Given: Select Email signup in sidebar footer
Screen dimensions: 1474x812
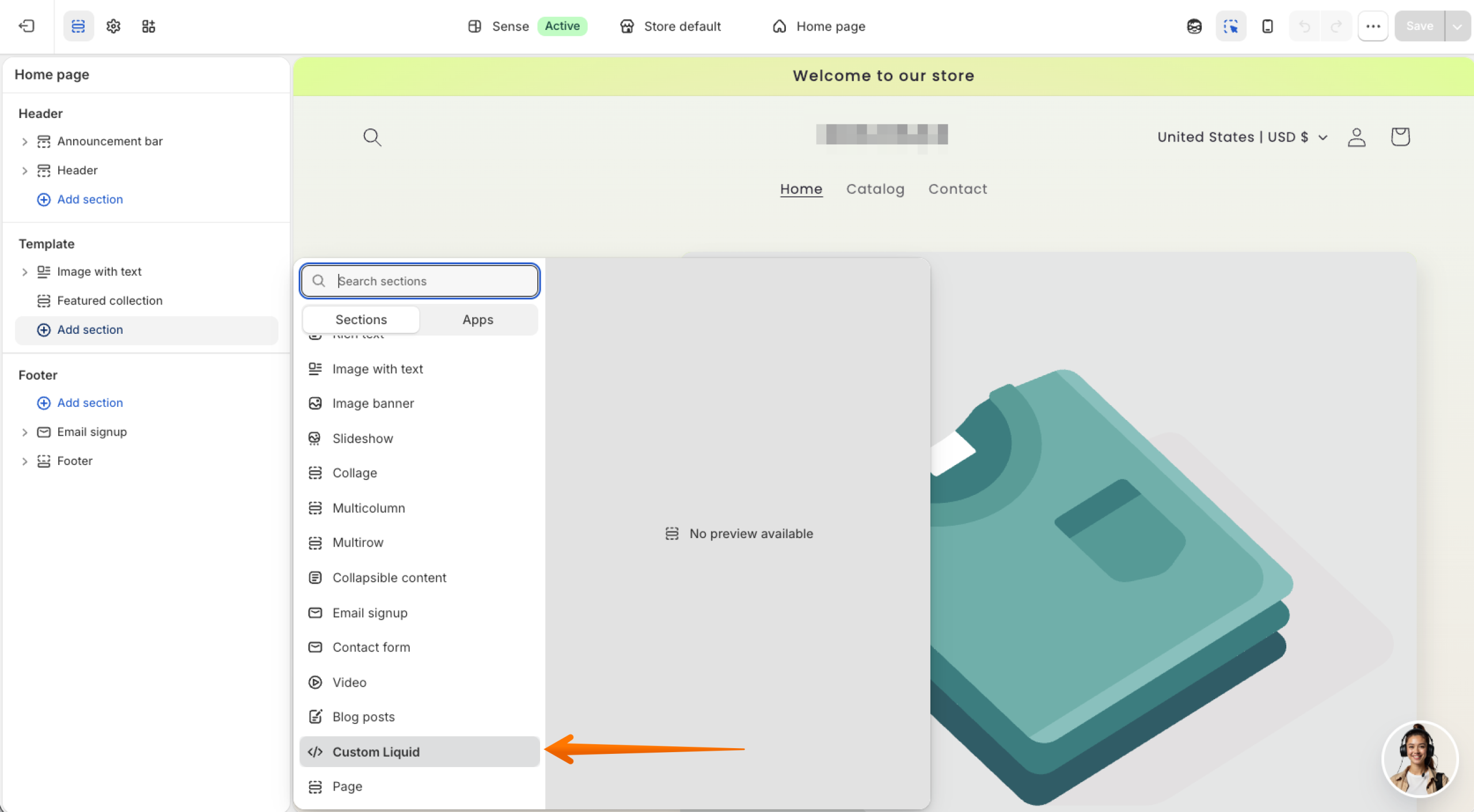Looking at the screenshot, I should tap(92, 432).
